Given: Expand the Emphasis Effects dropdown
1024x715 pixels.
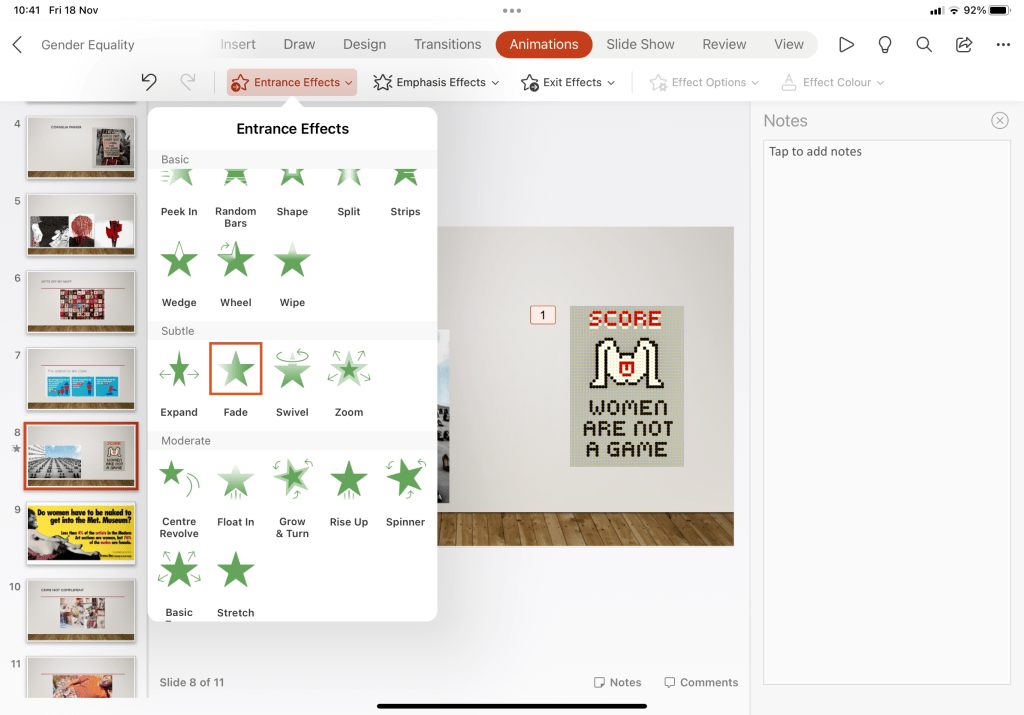Looking at the screenshot, I should (436, 82).
